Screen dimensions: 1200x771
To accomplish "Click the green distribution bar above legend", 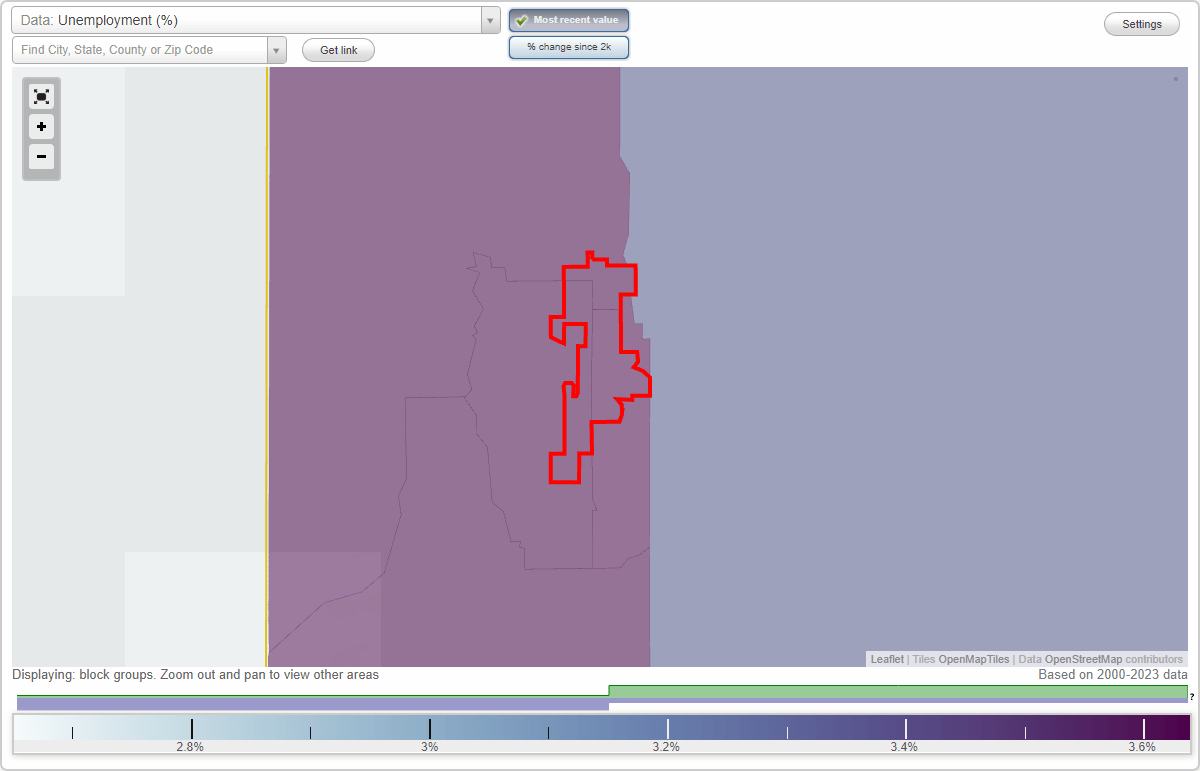I will (898, 691).
